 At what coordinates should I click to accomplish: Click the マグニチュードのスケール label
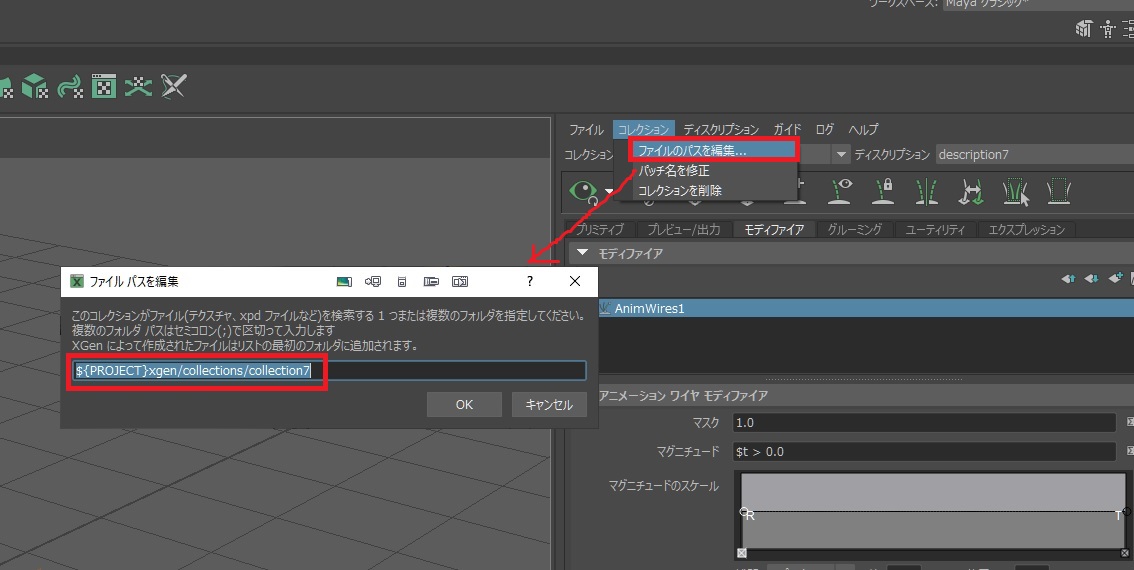663,486
